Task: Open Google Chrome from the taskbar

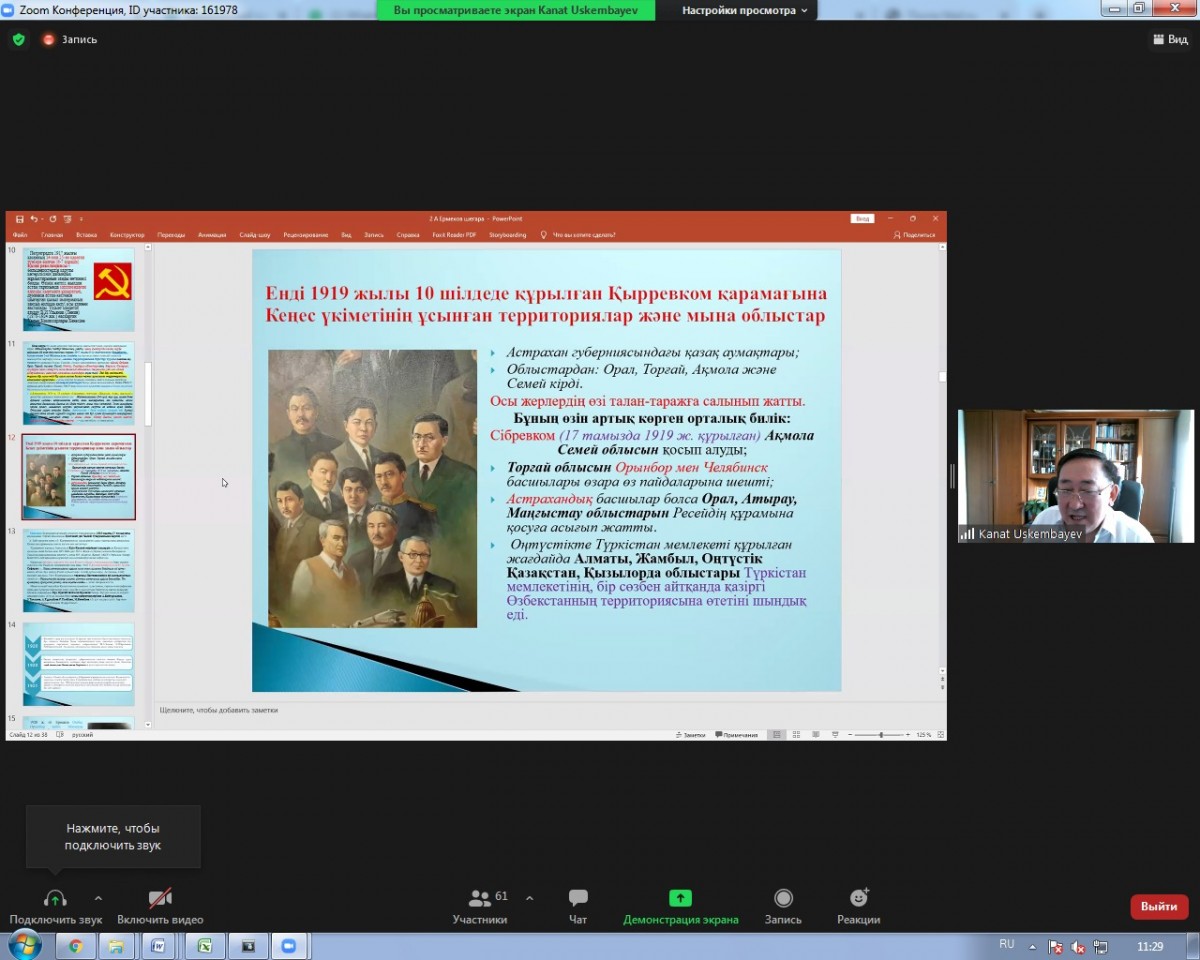Action: point(76,946)
